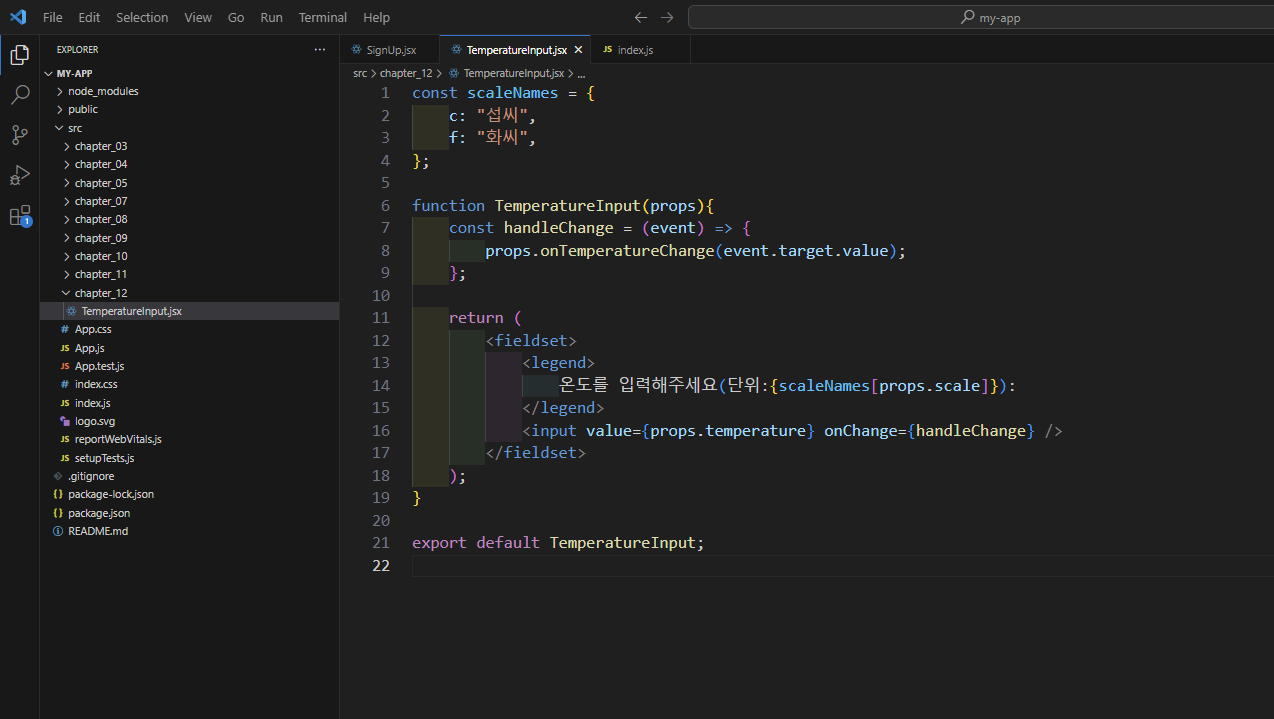Switch to the index.js editor tab
This screenshot has width=1274, height=719.
pos(634,50)
